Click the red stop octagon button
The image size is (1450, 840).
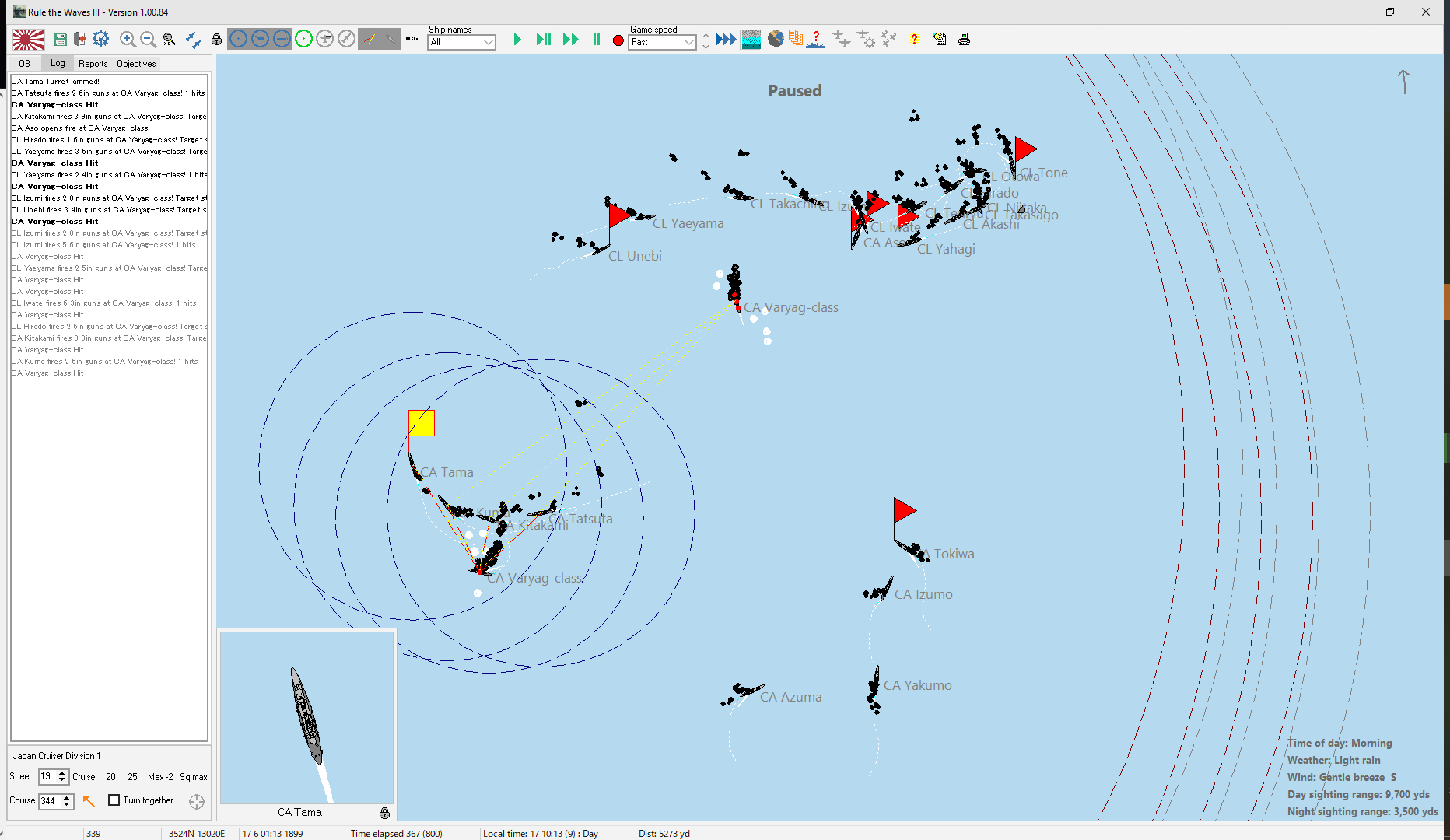(x=618, y=40)
